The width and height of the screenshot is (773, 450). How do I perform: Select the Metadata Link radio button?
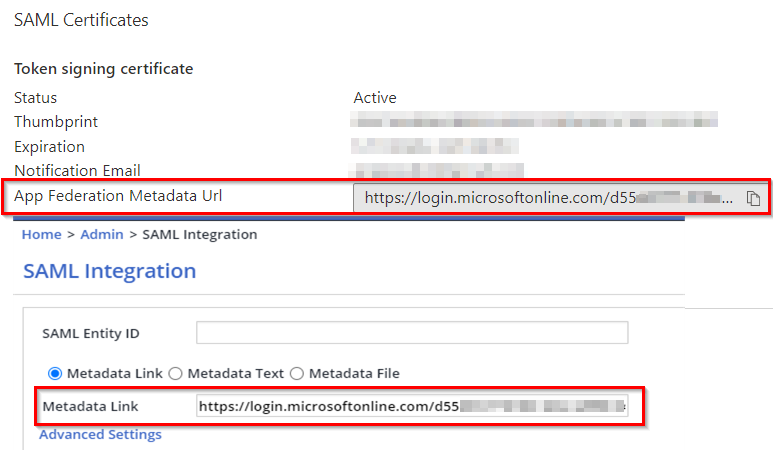pos(55,373)
